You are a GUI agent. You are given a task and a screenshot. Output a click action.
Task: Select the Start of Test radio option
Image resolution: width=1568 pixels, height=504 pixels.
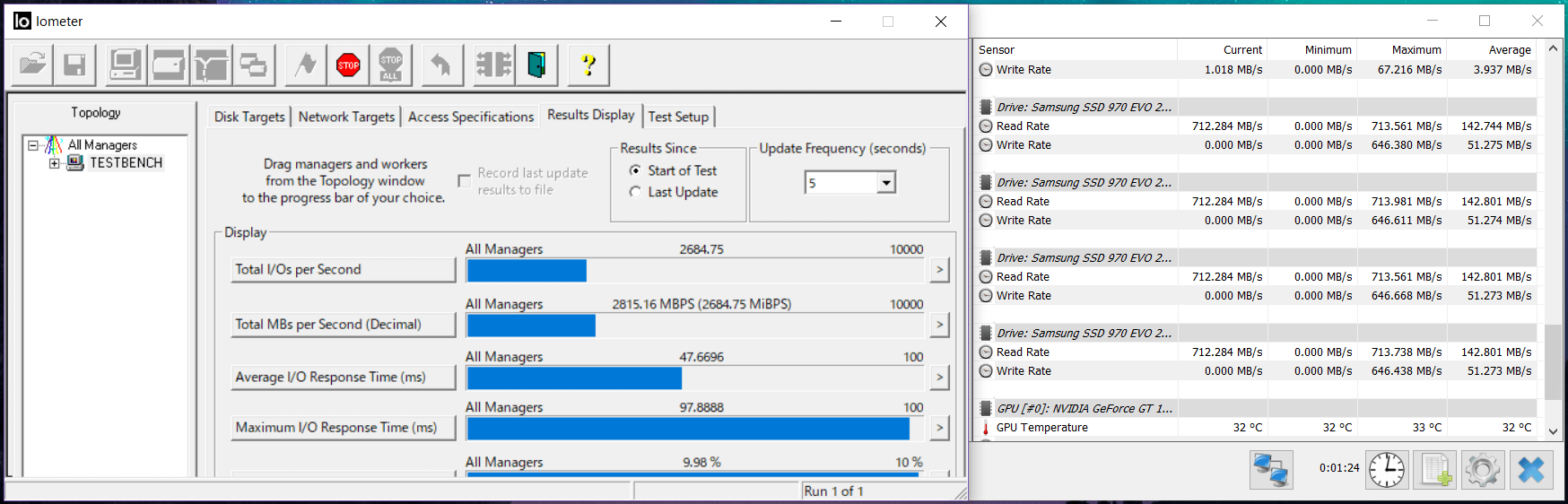click(x=635, y=170)
